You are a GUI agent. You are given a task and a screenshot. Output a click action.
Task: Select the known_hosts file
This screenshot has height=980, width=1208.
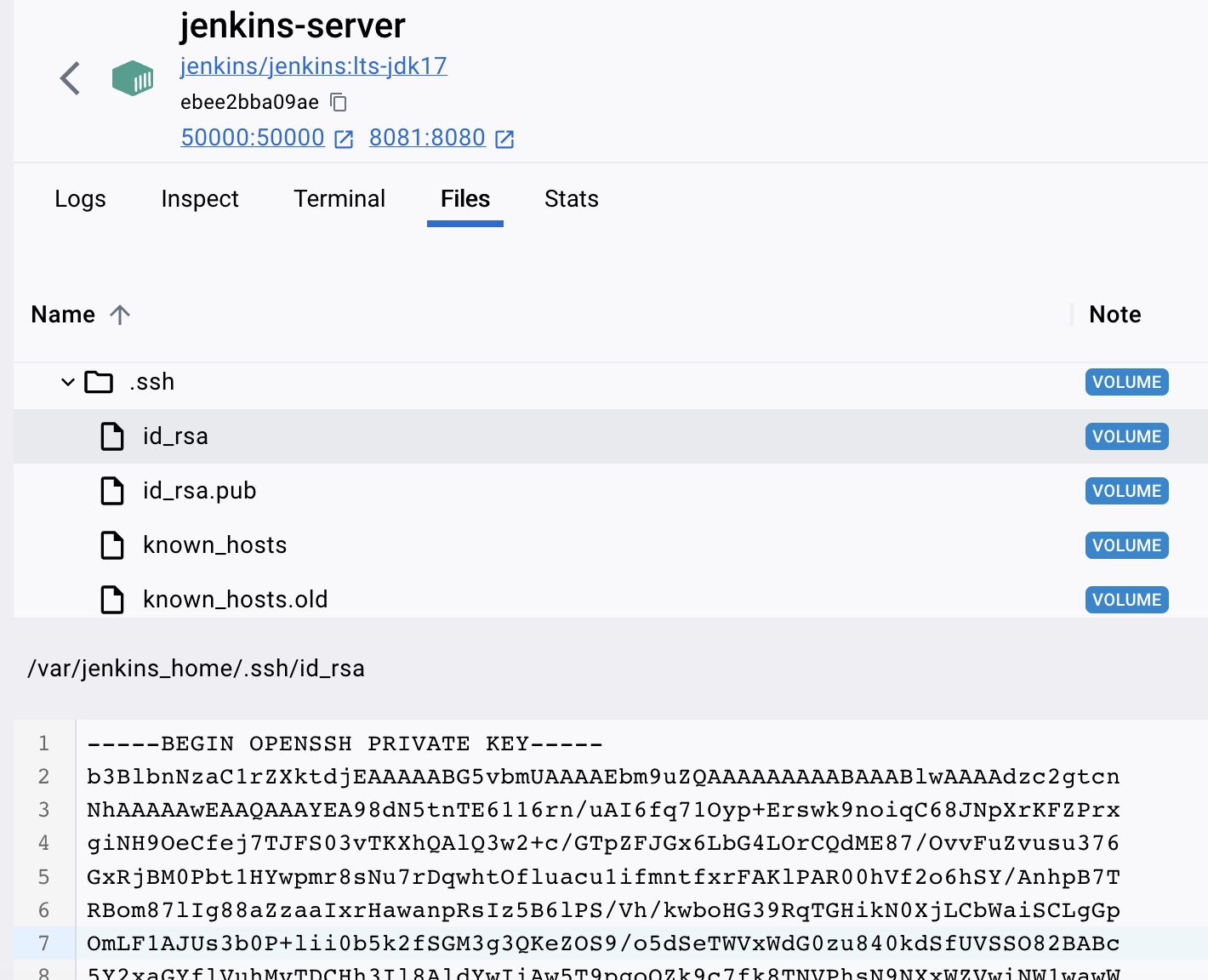click(x=214, y=545)
